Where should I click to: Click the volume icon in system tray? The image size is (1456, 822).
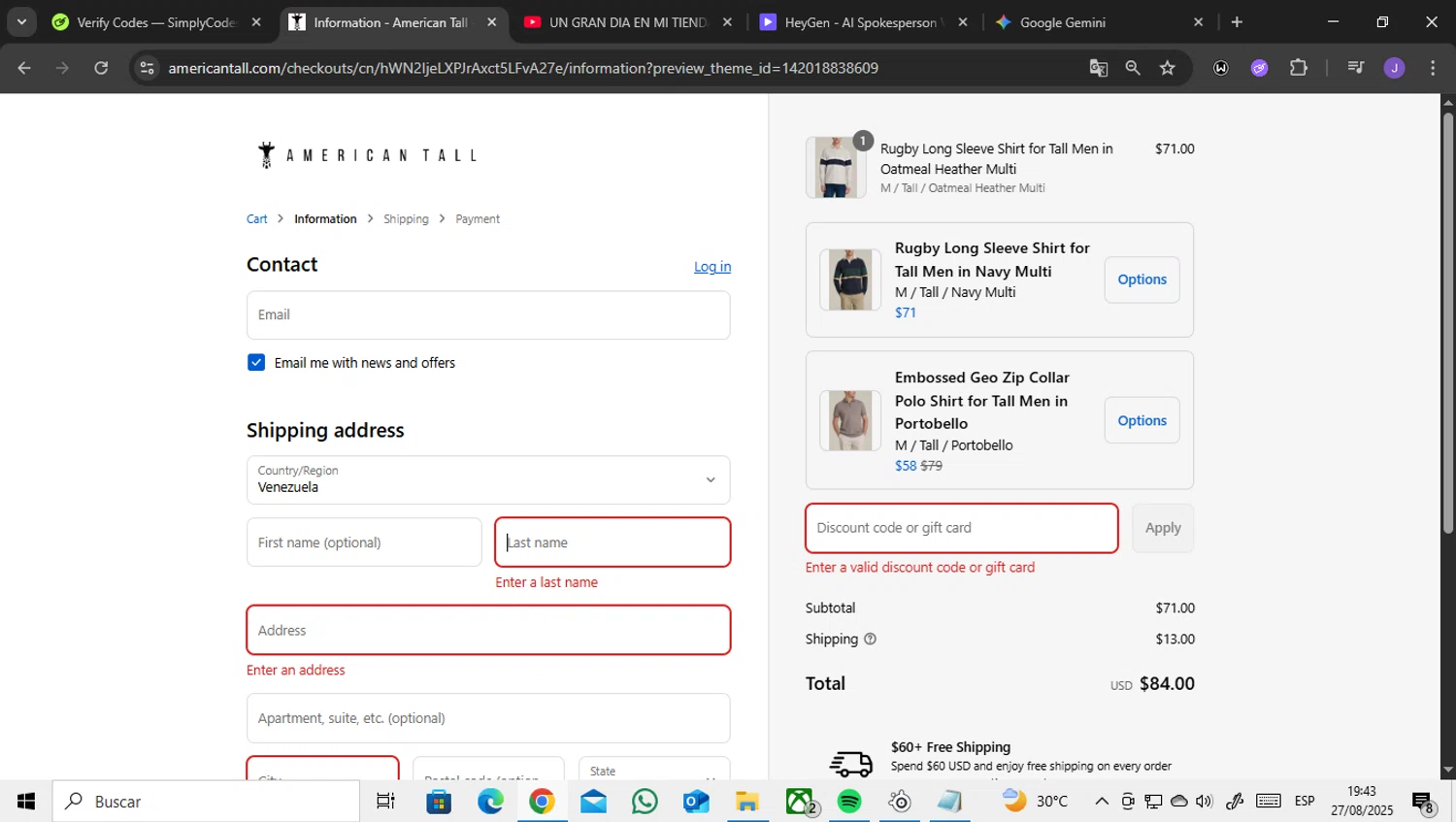click(x=1205, y=802)
